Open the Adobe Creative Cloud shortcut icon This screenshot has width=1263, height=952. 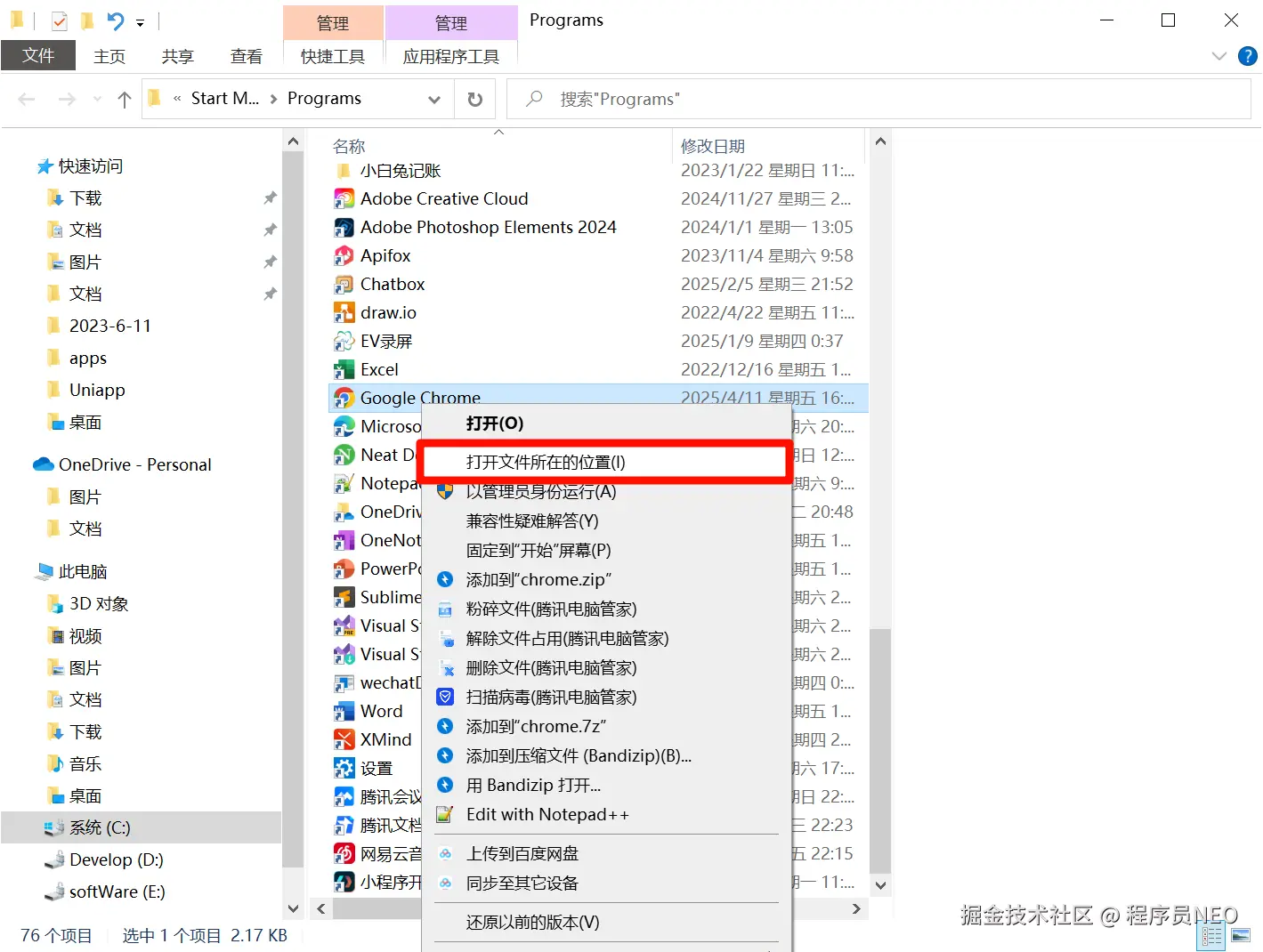click(344, 198)
